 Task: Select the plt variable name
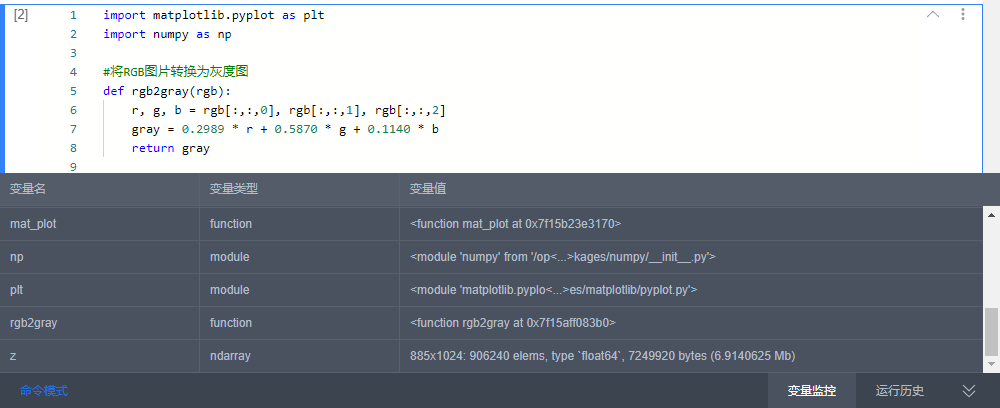pyautogui.click(x=17, y=290)
